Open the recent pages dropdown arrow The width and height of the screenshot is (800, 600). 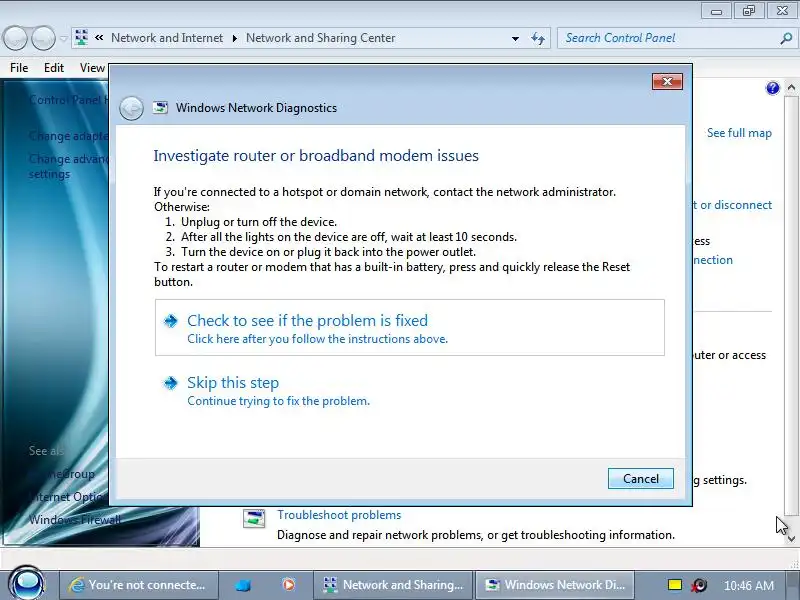pos(63,39)
